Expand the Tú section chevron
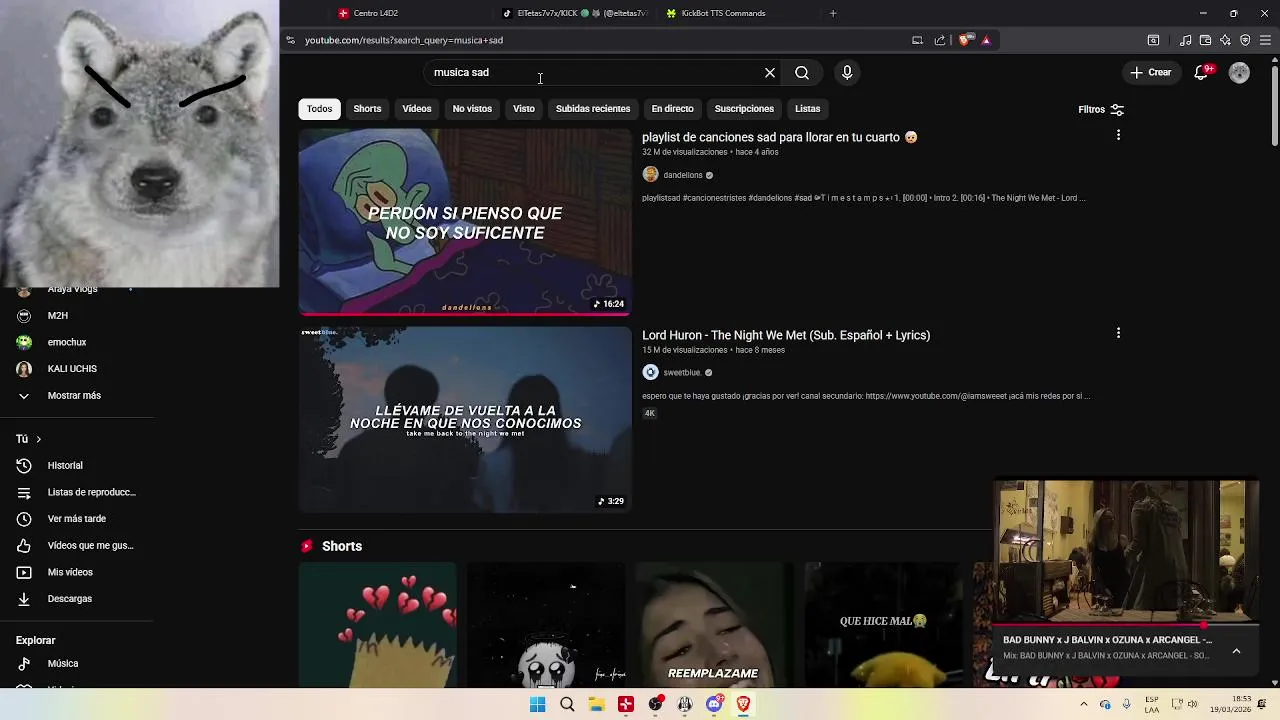1280x720 pixels. 38,439
